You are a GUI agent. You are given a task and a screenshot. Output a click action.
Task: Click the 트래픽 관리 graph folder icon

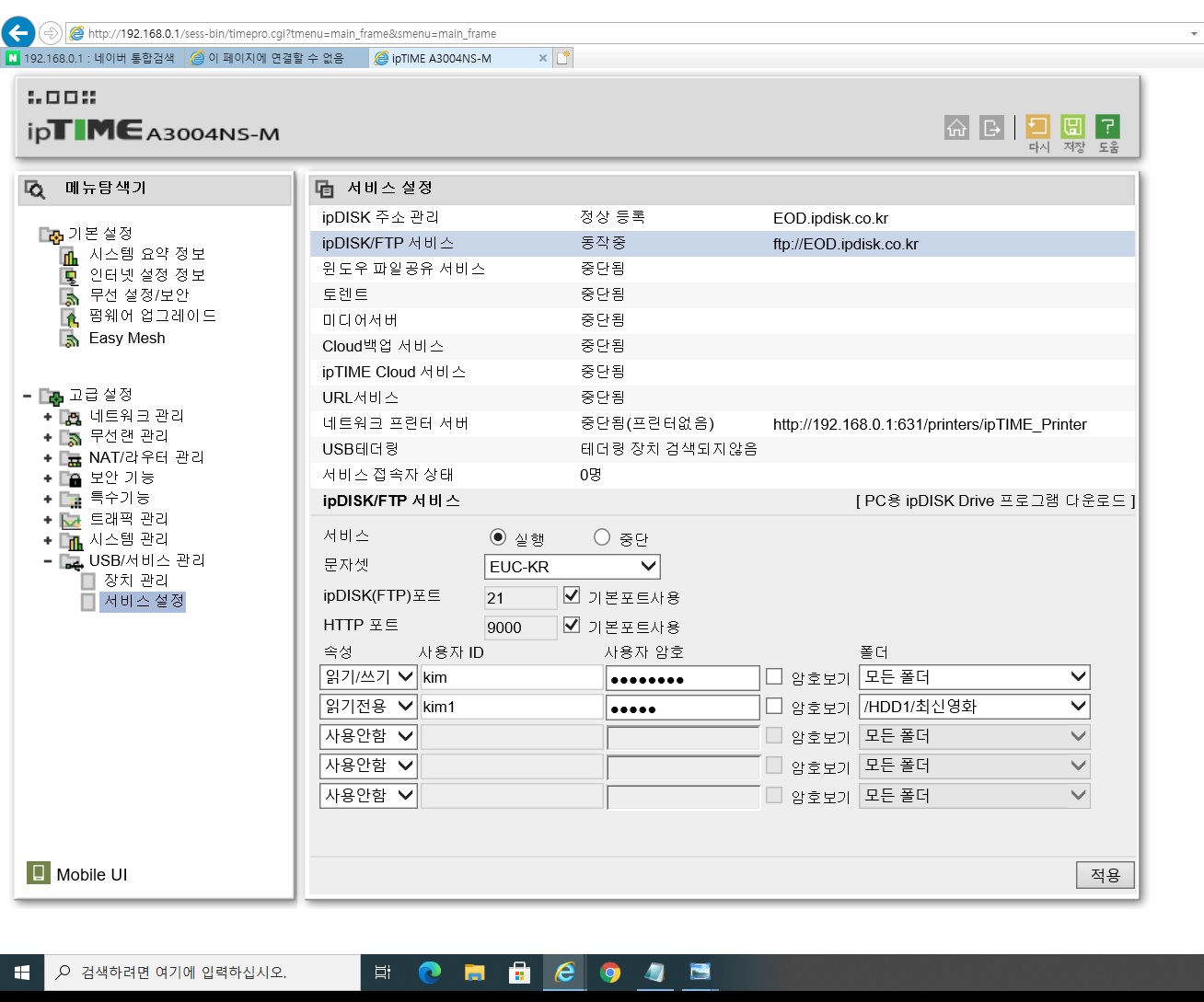pos(71,519)
